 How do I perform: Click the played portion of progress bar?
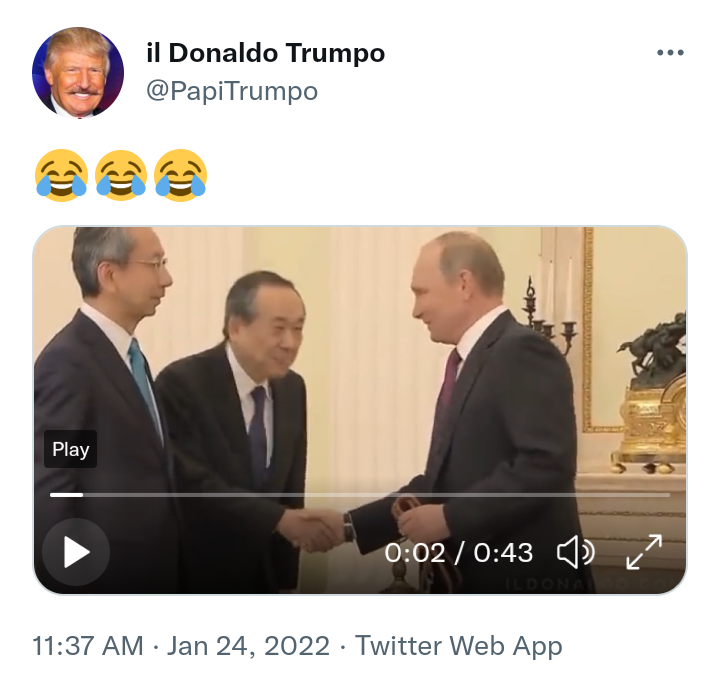point(66,495)
